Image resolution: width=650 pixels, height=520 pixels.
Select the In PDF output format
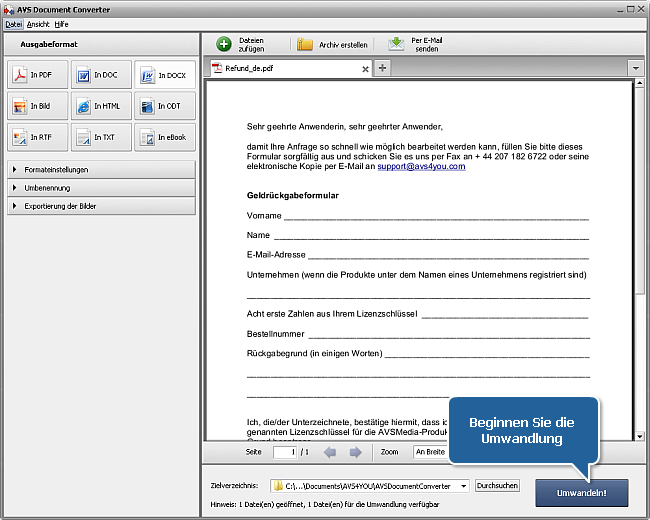[x=37, y=75]
